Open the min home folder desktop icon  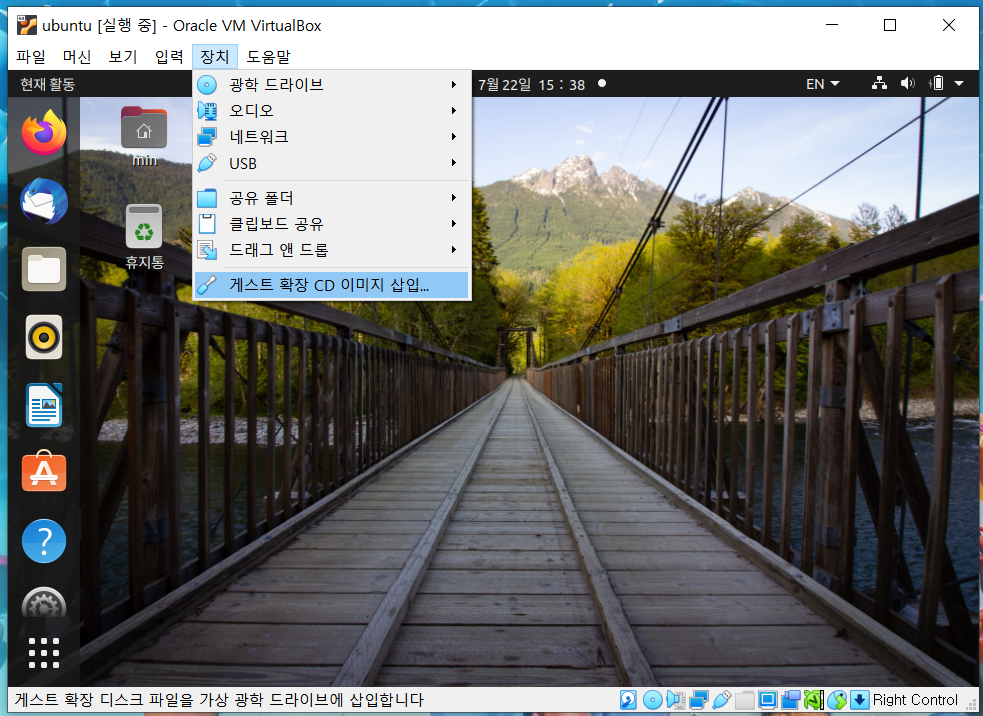tap(144, 137)
